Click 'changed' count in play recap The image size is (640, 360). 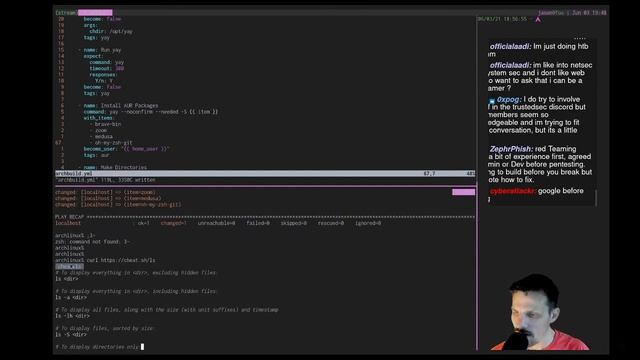pyautogui.click(x=173, y=223)
